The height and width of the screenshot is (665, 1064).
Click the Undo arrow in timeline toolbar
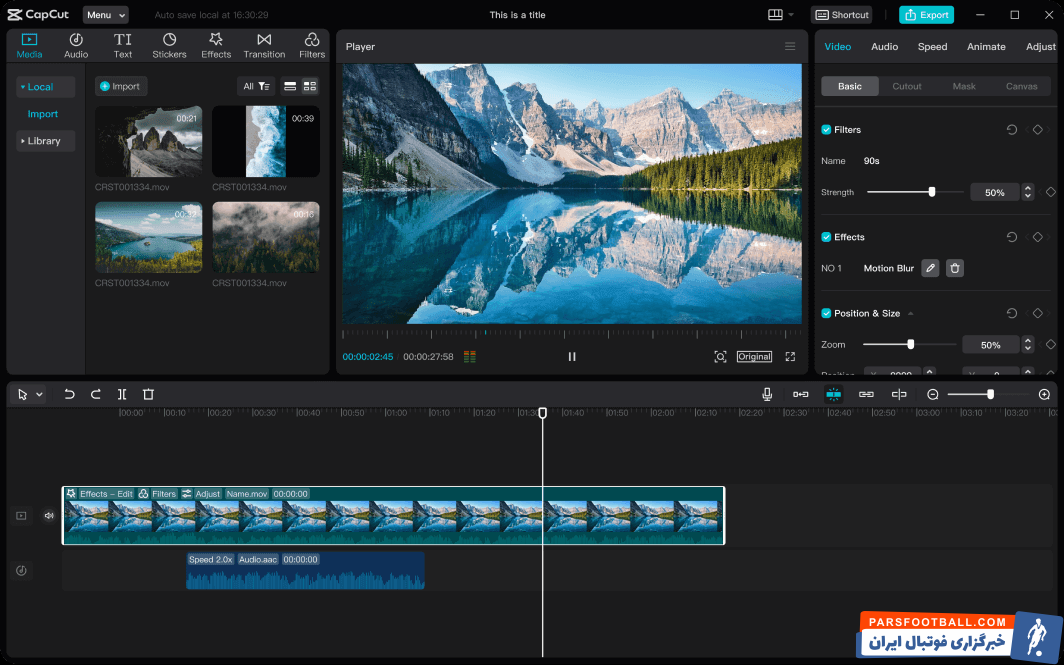click(x=69, y=394)
